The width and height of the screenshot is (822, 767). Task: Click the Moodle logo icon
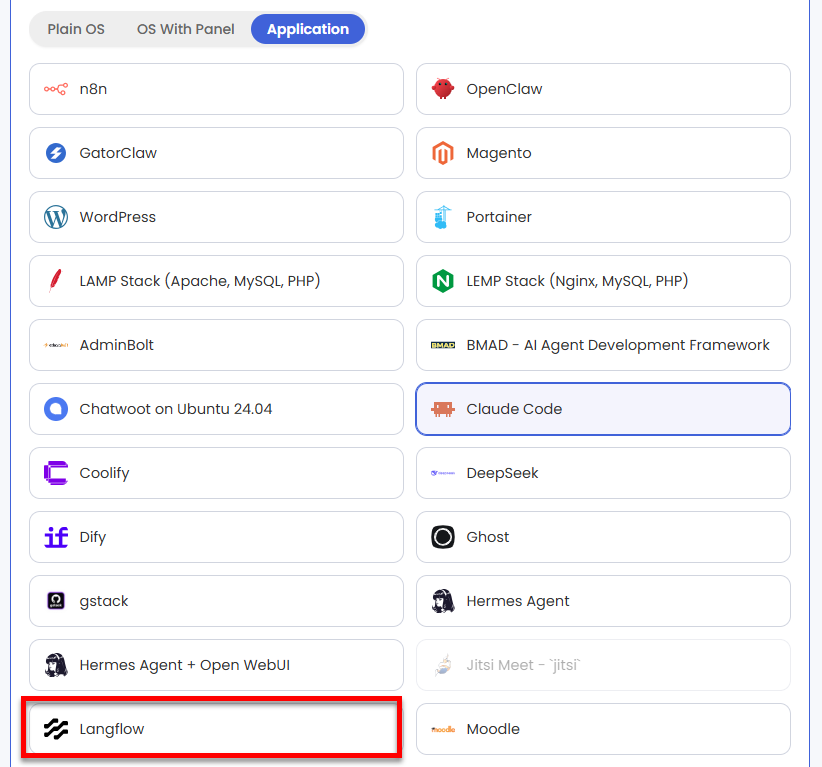443,729
